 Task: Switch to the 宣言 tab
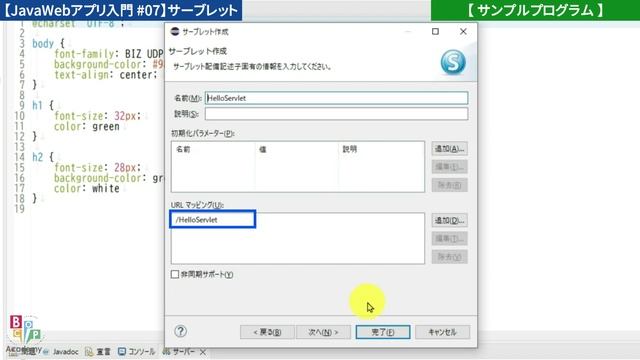(x=103, y=351)
